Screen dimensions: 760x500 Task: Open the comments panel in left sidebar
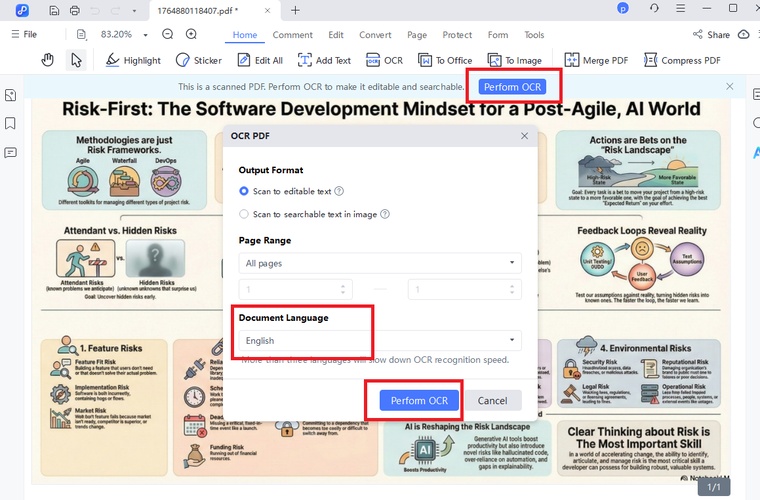(x=10, y=153)
